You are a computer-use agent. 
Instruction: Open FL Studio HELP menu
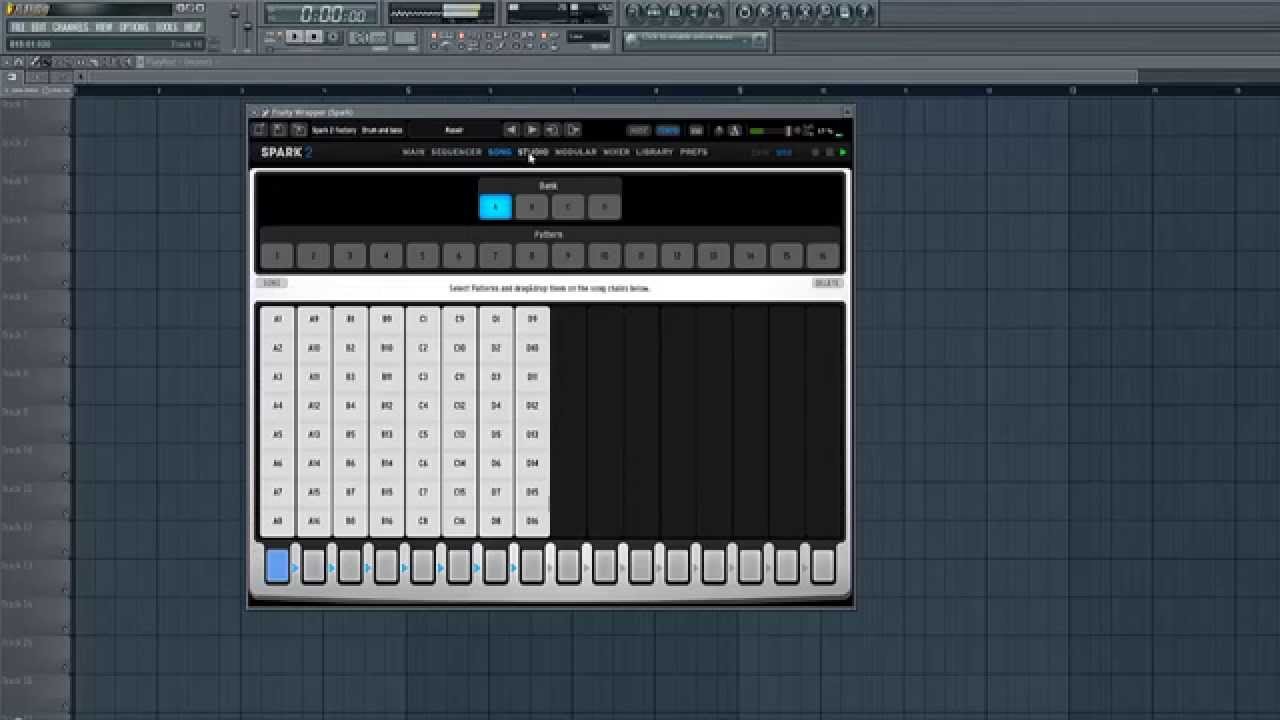pyautogui.click(x=192, y=27)
